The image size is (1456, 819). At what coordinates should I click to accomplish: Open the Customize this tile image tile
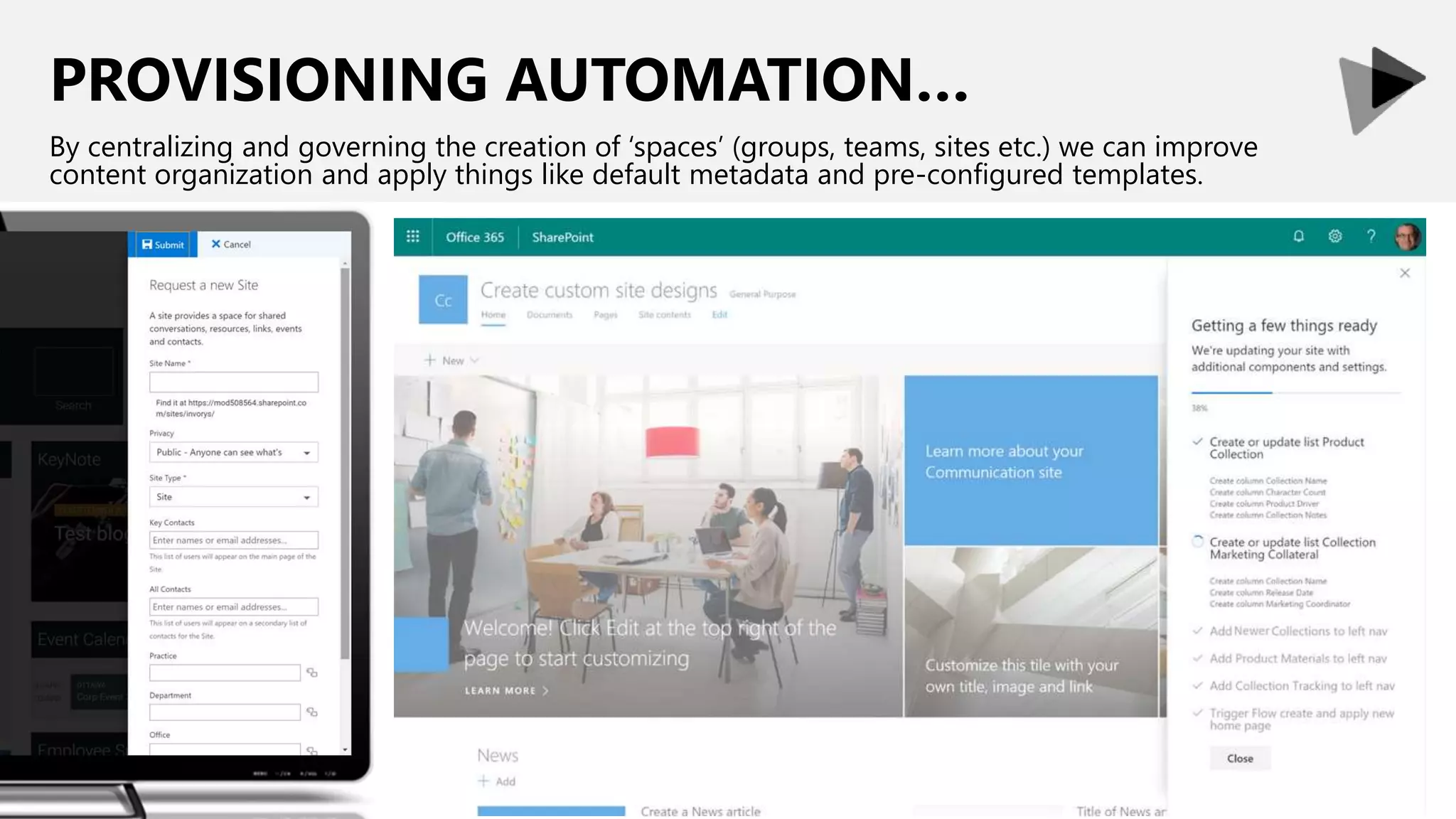(1031, 631)
